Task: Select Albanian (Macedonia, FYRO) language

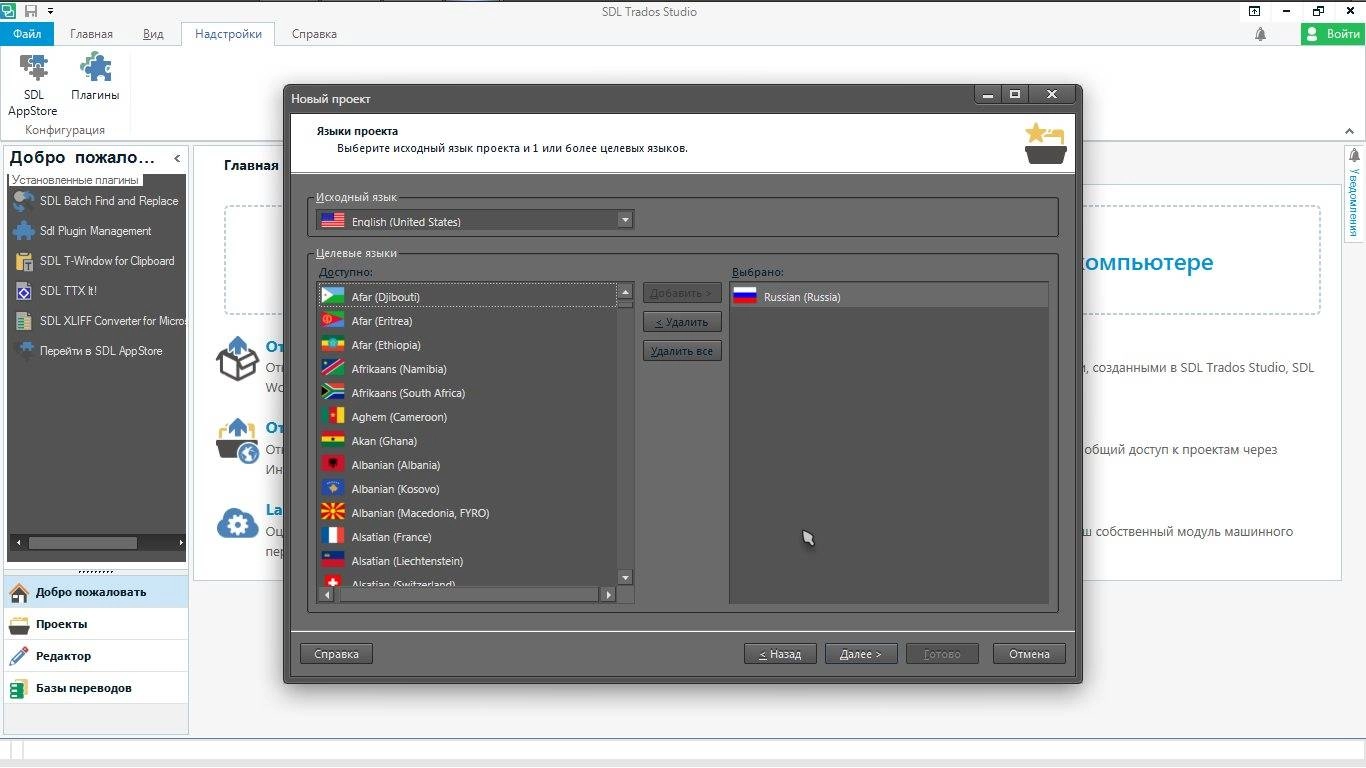Action: (468, 513)
